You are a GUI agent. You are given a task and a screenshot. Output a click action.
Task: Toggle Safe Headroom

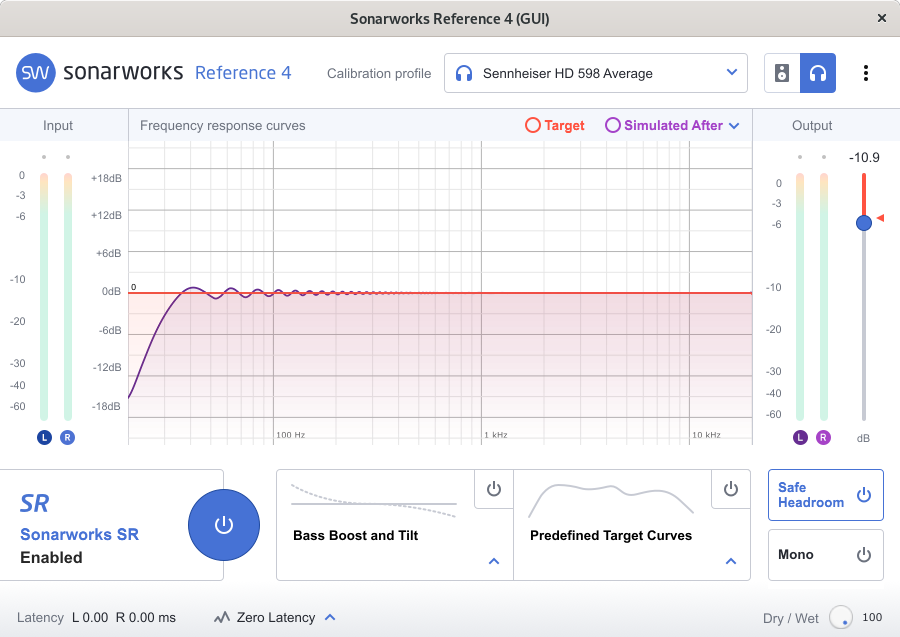point(825,495)
